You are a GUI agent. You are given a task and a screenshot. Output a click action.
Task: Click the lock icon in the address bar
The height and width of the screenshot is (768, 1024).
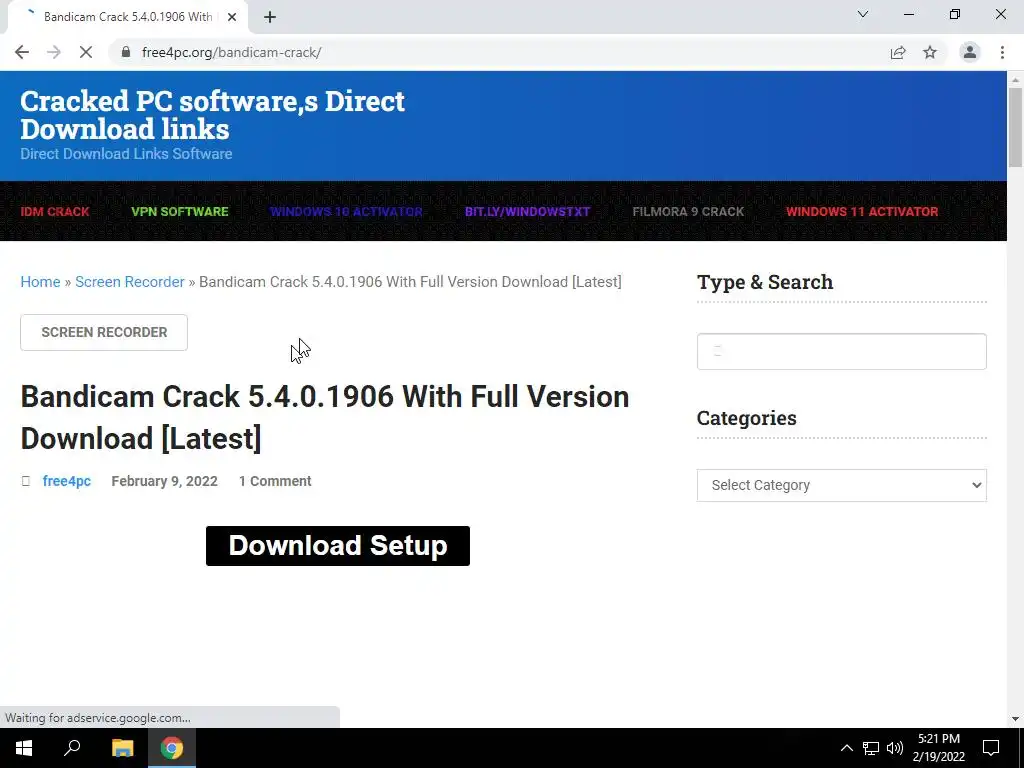(126, 52)
